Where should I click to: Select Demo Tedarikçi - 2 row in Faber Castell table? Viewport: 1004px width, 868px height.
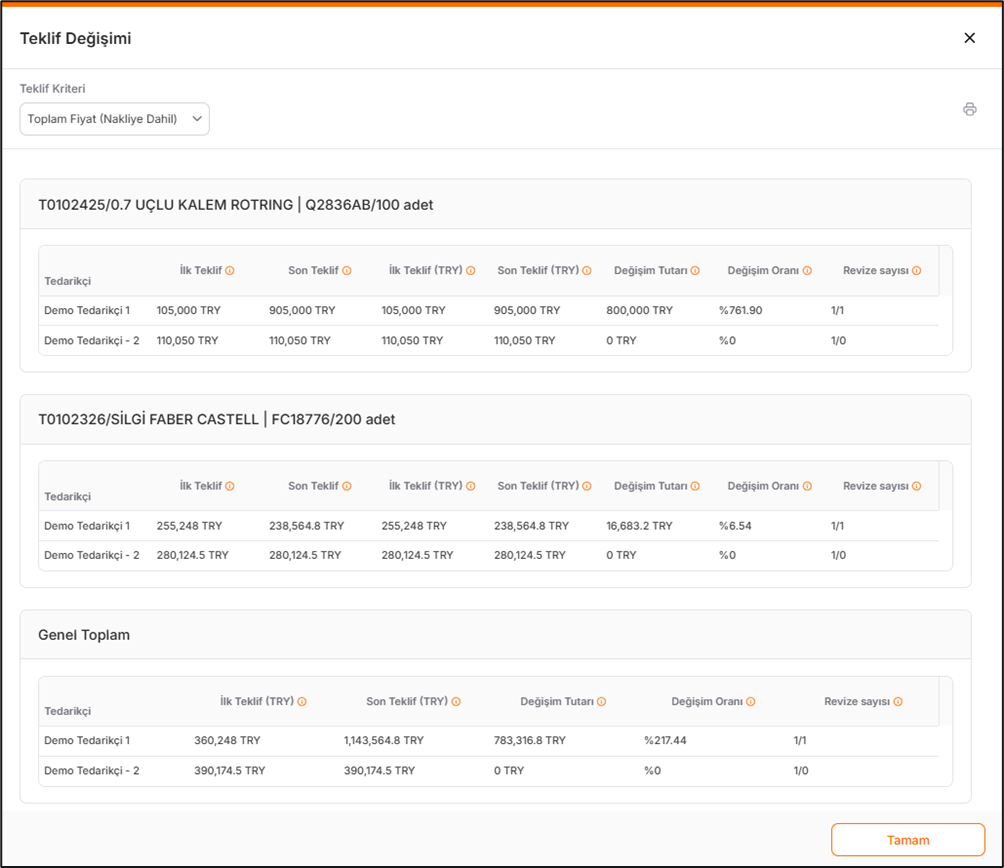[91, 555]
